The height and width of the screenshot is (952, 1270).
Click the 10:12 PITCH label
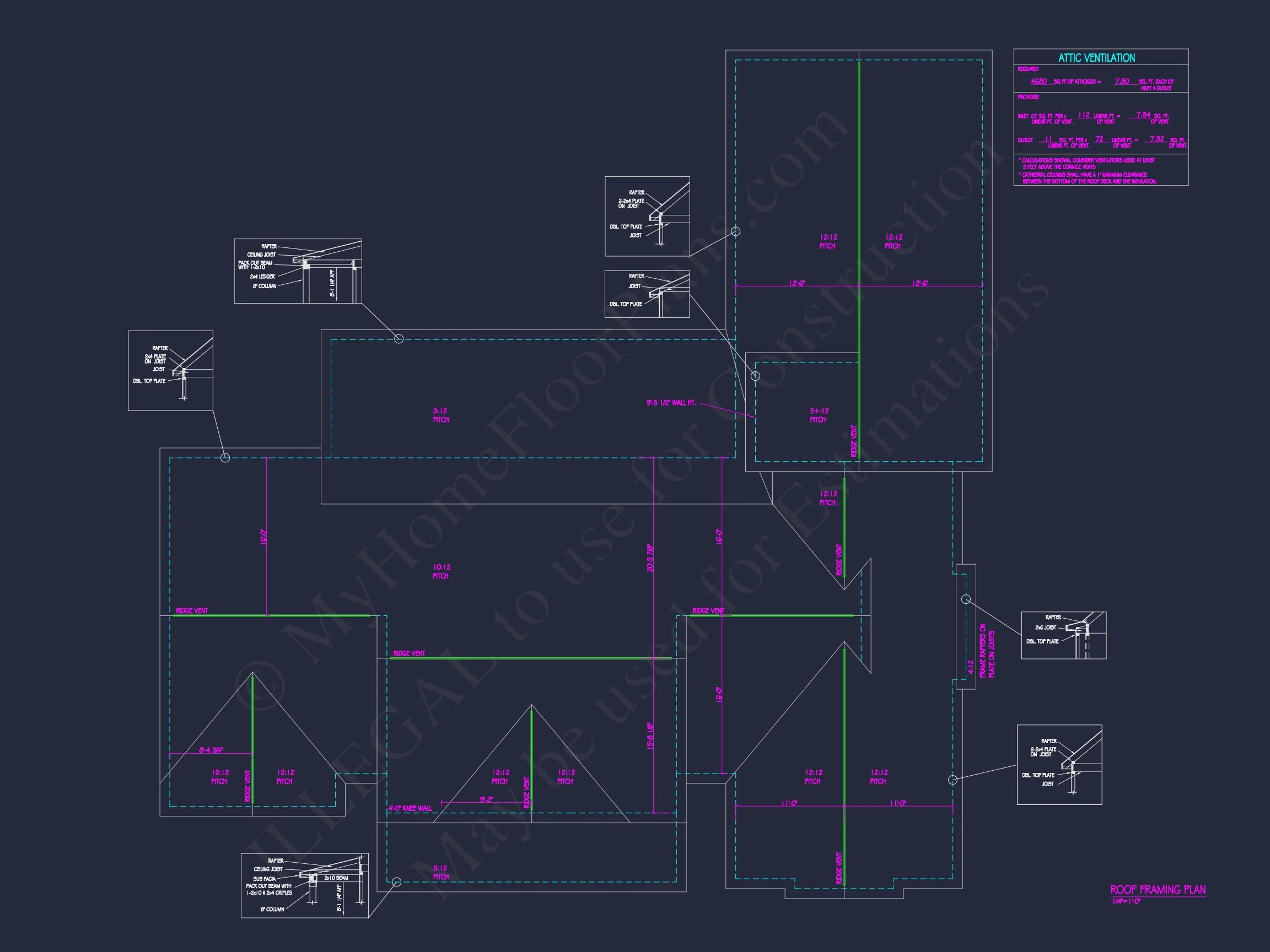(441, 571)
